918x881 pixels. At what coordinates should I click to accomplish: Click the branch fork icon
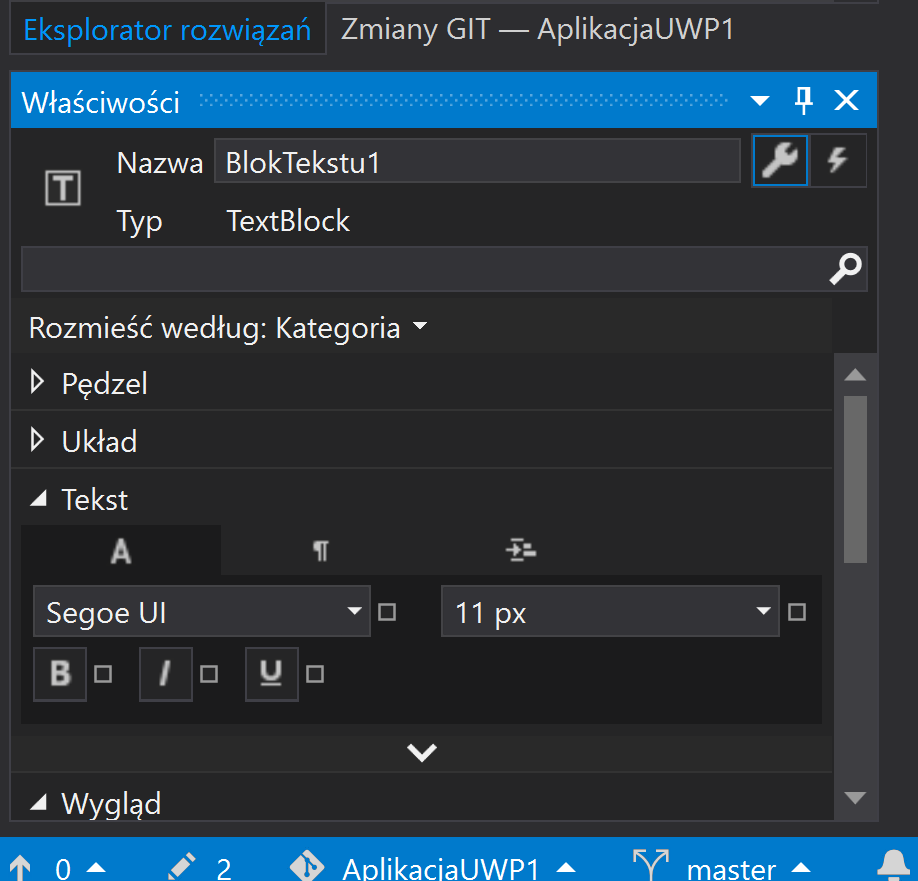pyautogui.click(x=651, y=865)
